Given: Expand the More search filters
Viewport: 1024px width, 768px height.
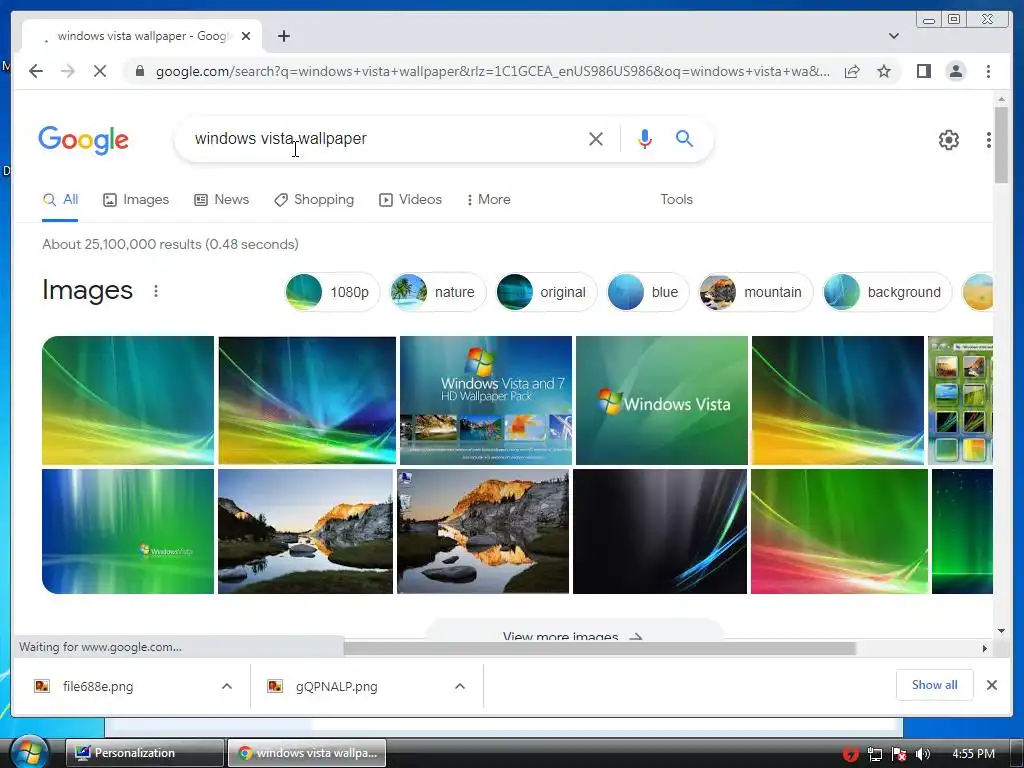Looking at the screenshot, I should coord(488,200).
